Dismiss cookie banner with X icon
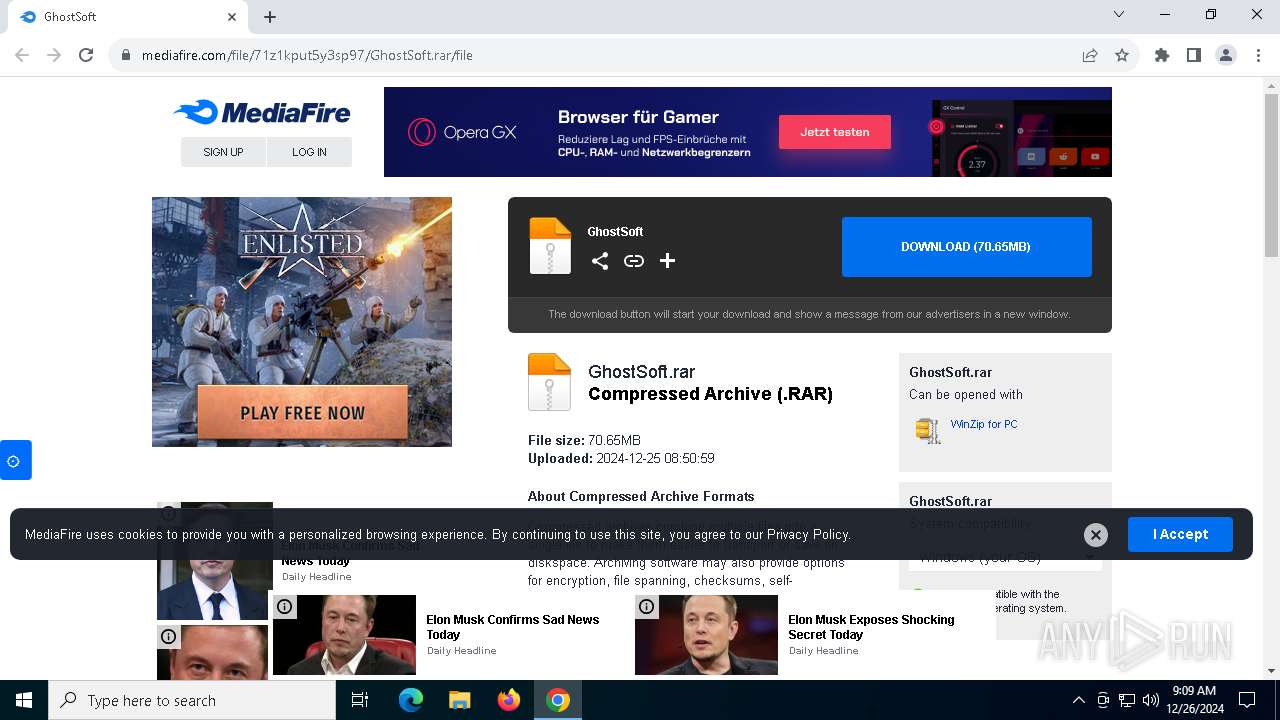 tap(1096, 535)
